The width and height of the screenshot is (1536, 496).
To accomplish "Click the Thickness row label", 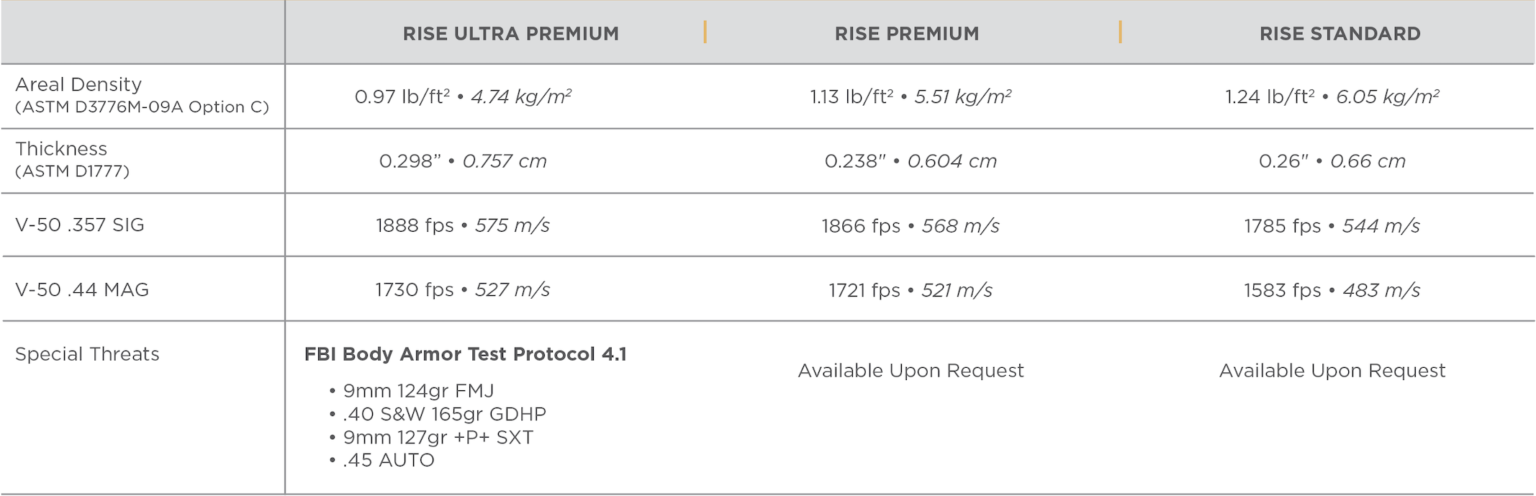I will [60, 149].
